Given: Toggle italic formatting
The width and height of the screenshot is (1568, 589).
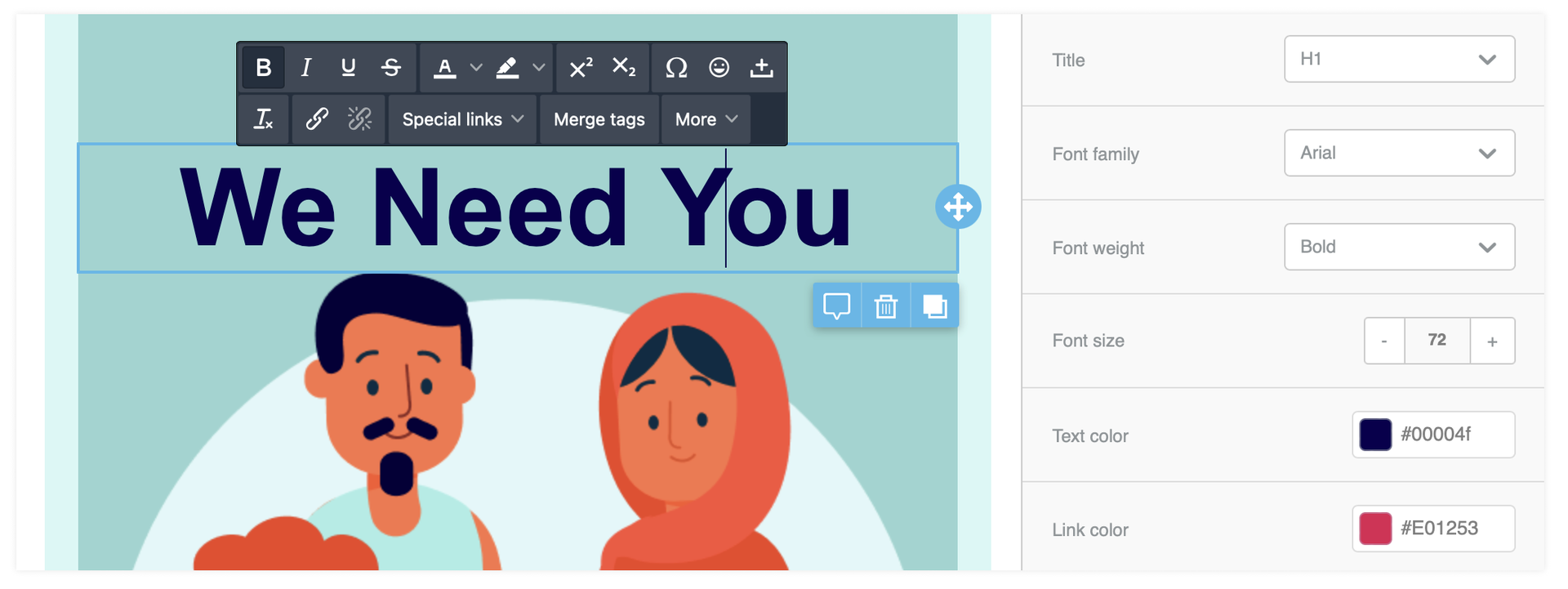Looking at the screenshot, I should tap(306, 68).
